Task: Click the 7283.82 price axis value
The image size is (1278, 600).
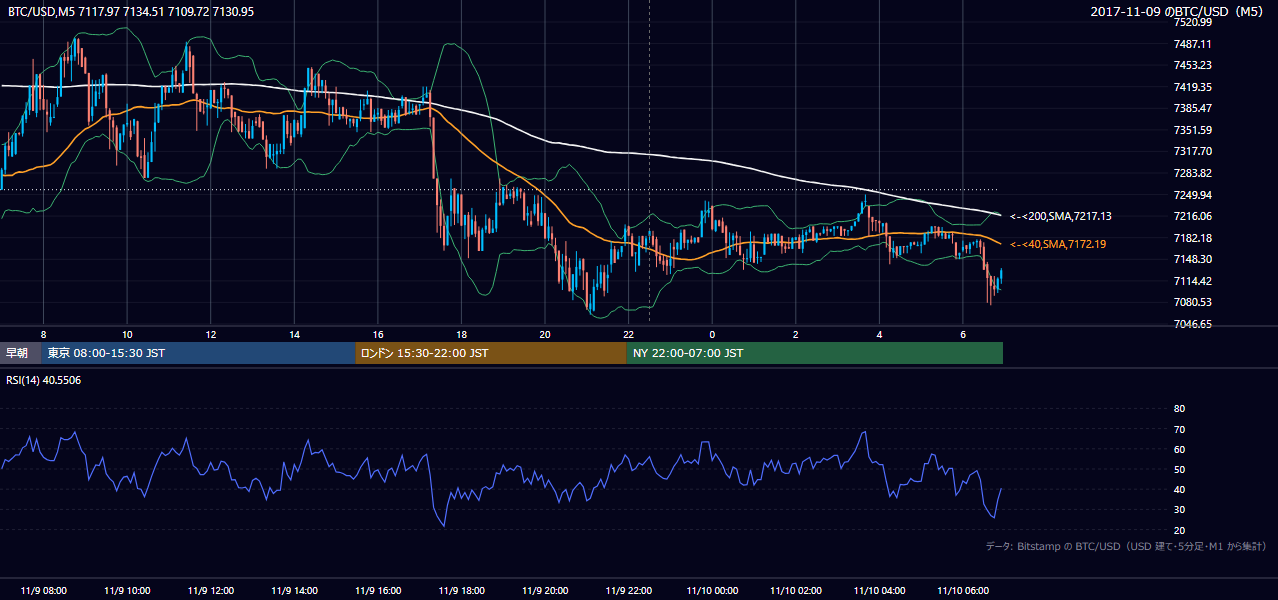Action: pos(1193,173)
